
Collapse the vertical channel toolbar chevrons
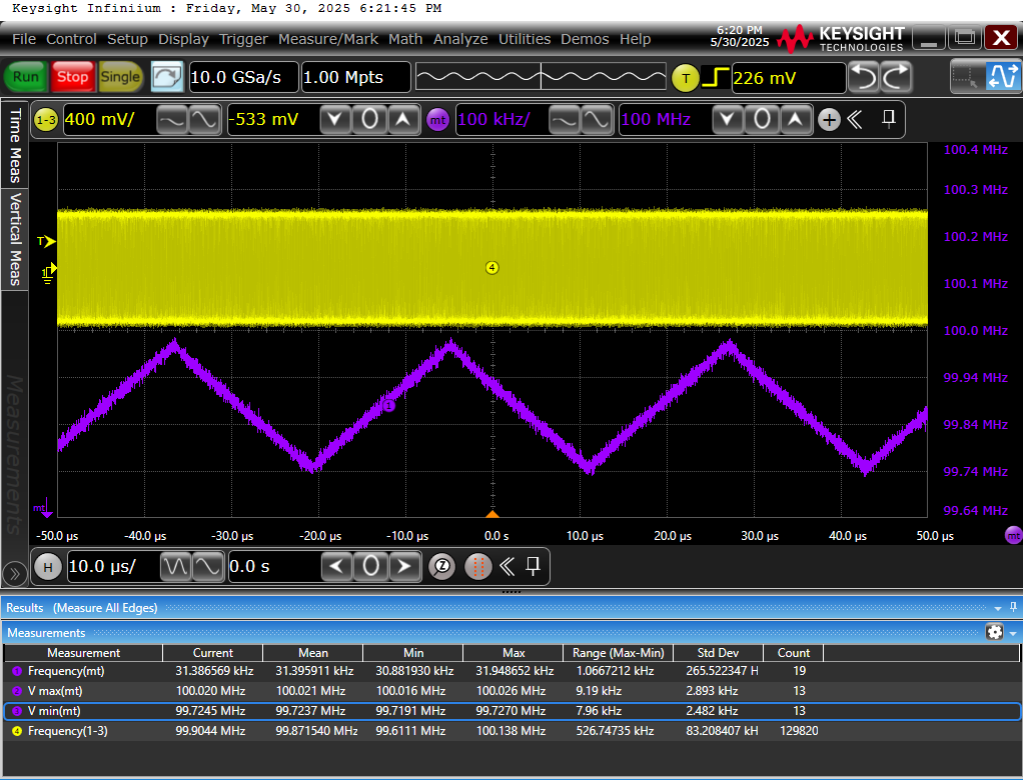(x=855, y=119)
